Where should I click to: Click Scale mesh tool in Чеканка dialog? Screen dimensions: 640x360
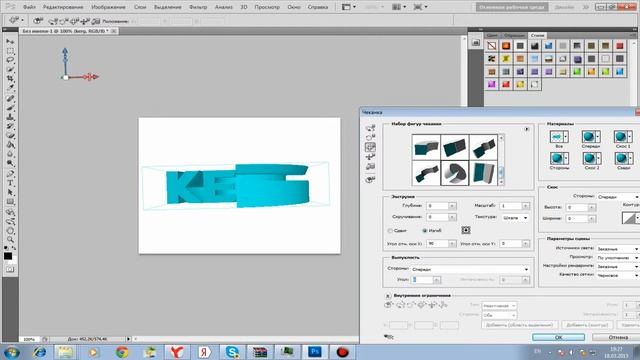pos(370,166)
